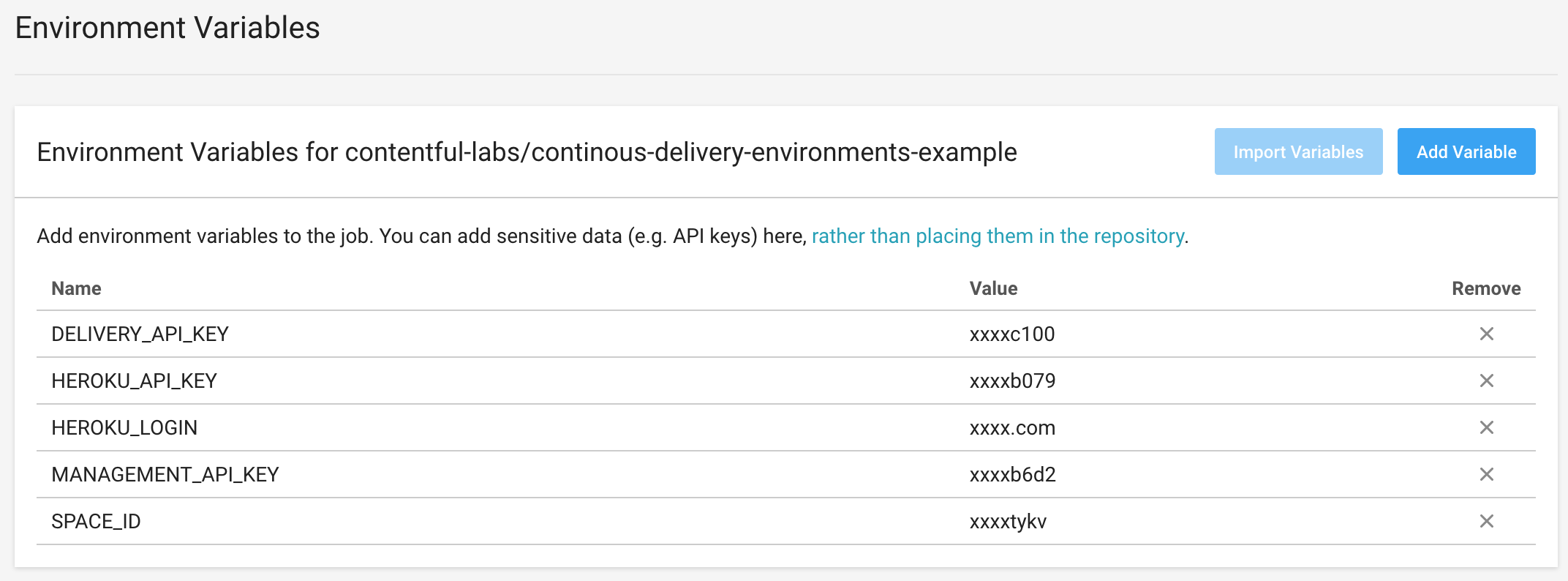Remove the HEROKU_LOGIN variable
Screen dimensions: 1568x581
pyautogui.click(x=1486, y=427)
